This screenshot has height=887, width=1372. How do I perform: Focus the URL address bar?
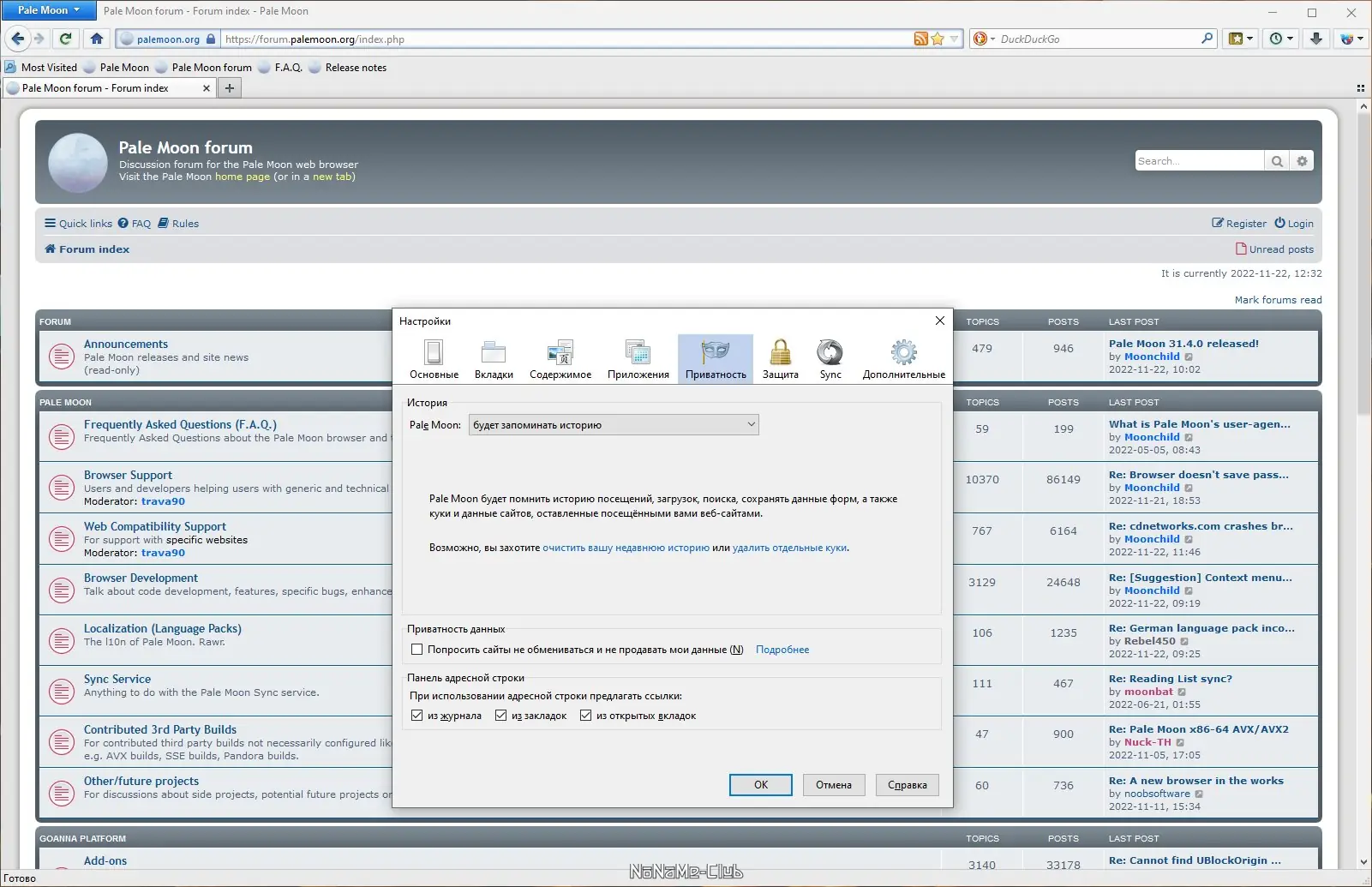(x=566, y=39)
